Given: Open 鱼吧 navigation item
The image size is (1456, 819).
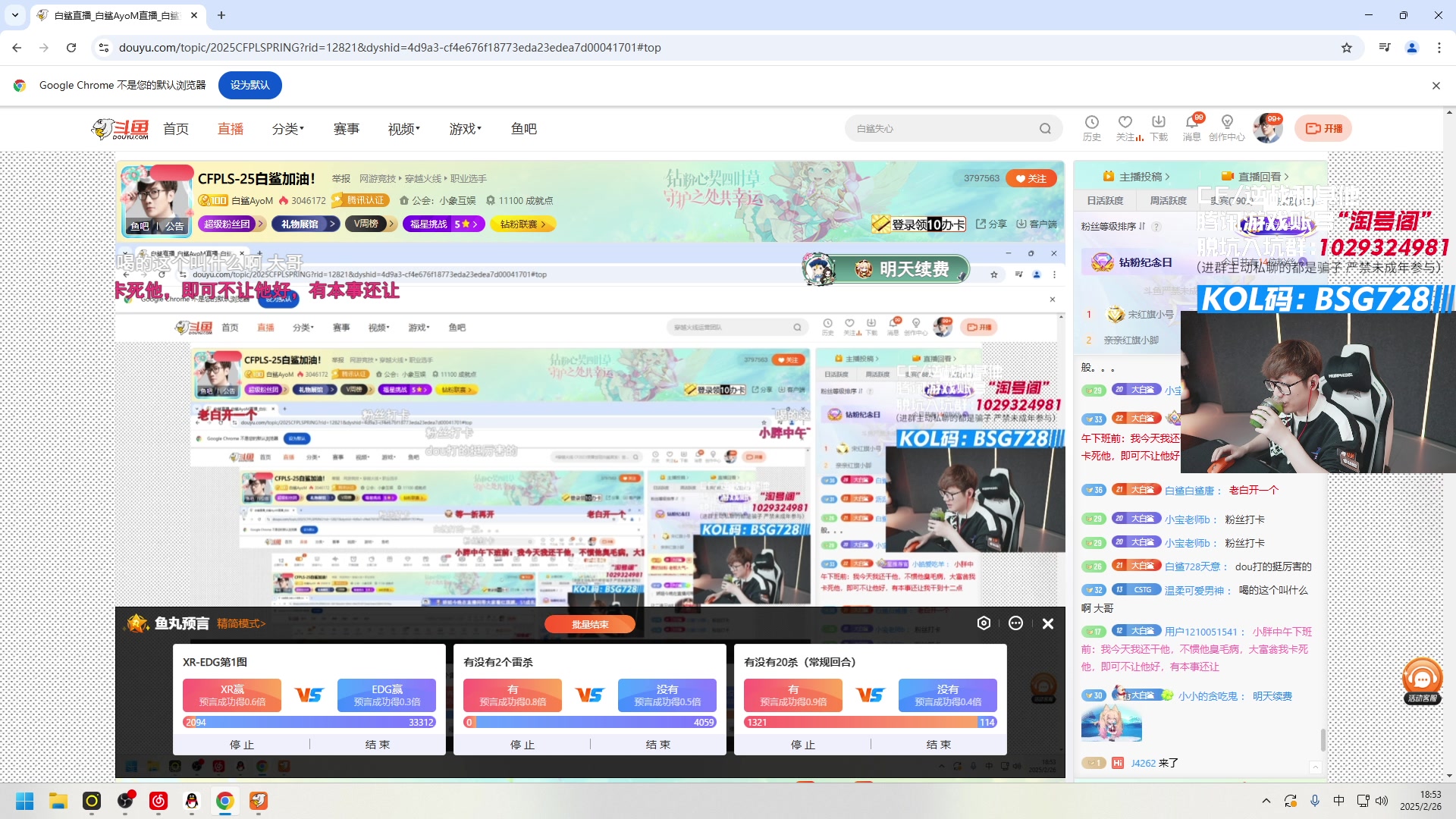Looking at the screenshot, I should point(524,129).
